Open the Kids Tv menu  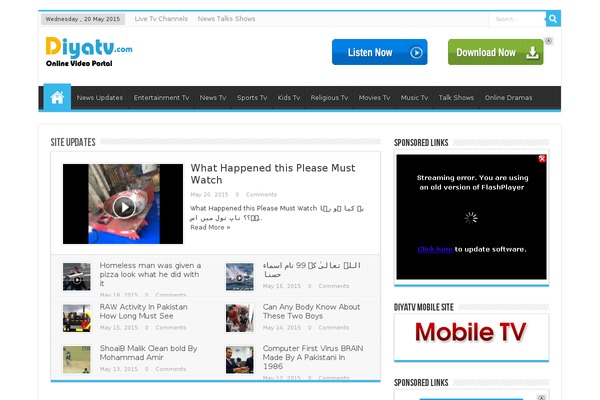(x=289, y=98)
